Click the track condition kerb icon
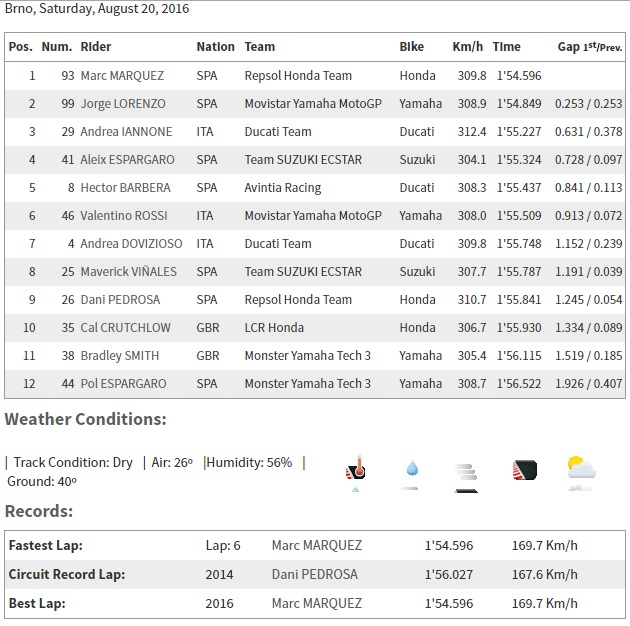630x626 pixels. (524, 469)
